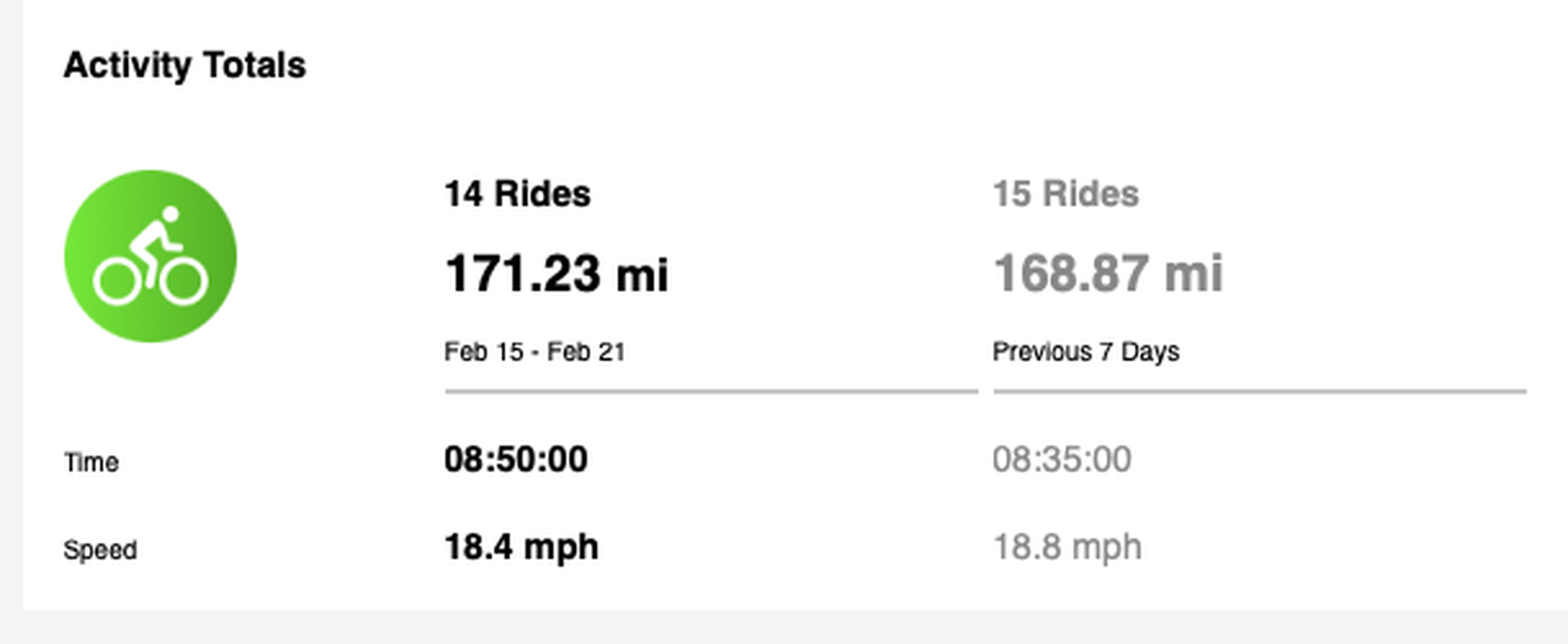Click the 'mph' unit beside 18.4
Viewport: 1568px width, 644px height.
point(561,548)
